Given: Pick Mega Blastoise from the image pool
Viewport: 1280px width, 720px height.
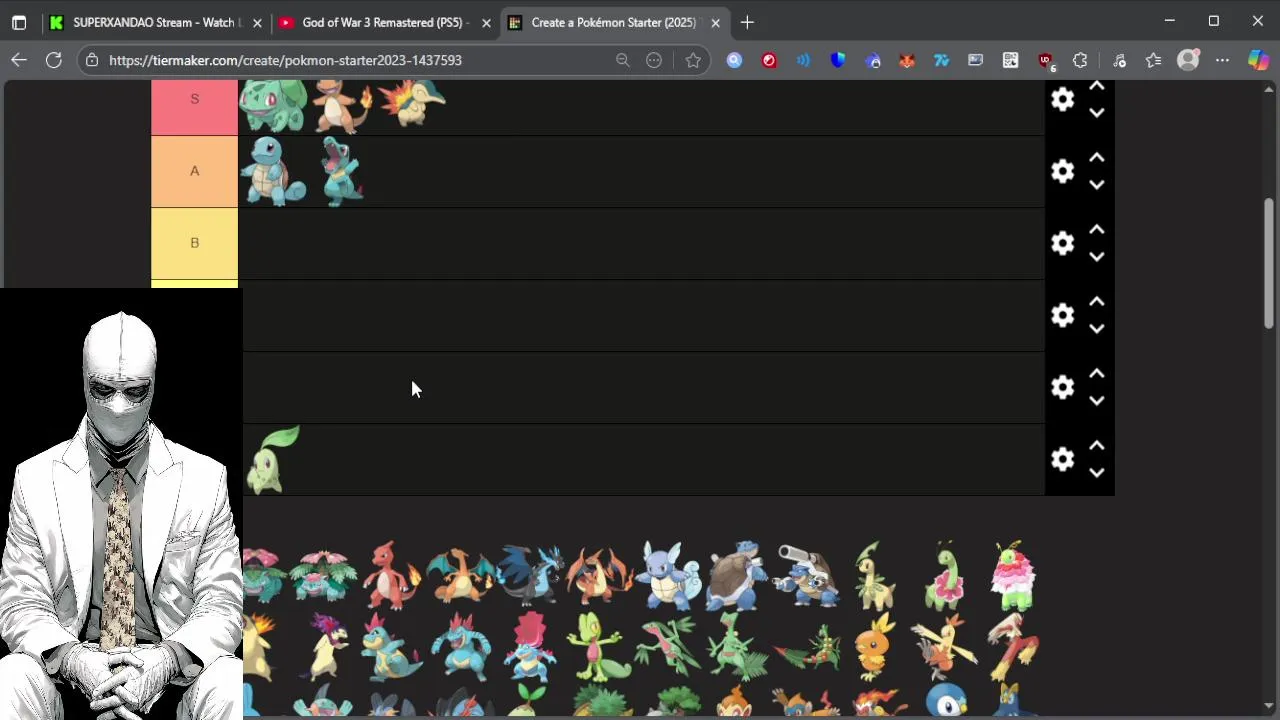Looking at the screenshot, I should pos(806,575).
